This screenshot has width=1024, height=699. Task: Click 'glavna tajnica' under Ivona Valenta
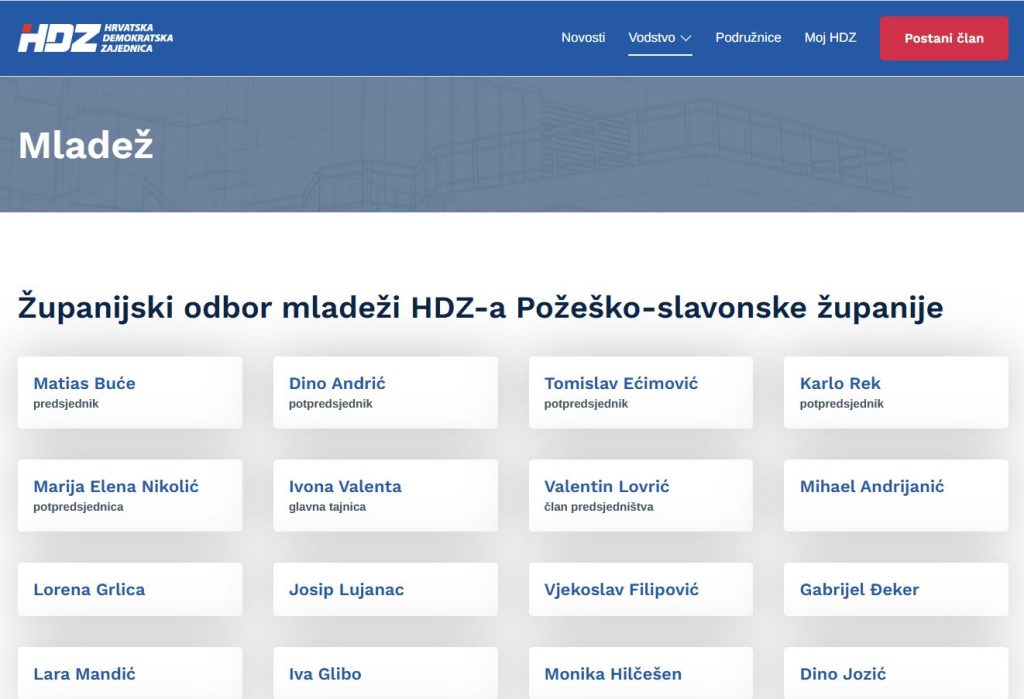point(327,507)
